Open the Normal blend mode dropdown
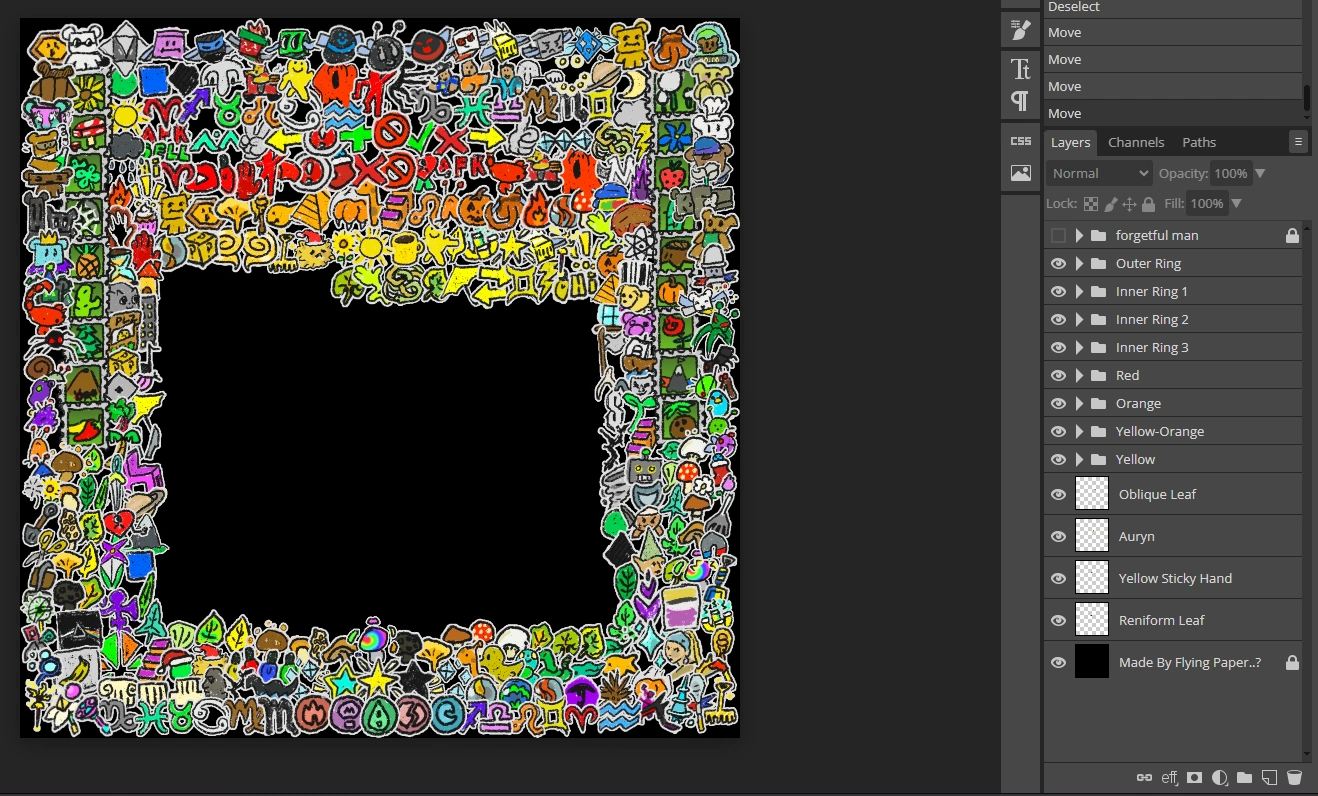 point(1097,173)
